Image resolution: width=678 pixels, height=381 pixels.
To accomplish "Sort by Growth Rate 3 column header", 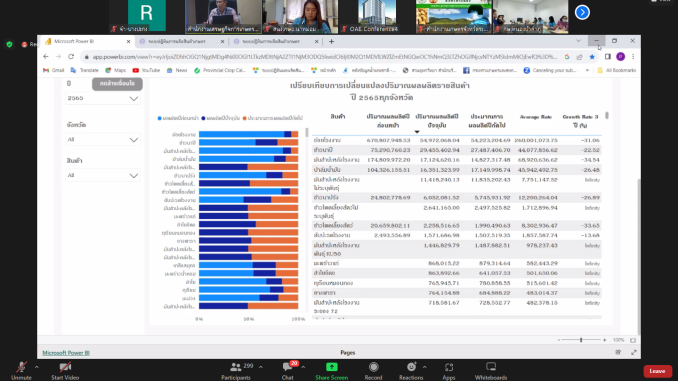I will (x=580, y=121).
